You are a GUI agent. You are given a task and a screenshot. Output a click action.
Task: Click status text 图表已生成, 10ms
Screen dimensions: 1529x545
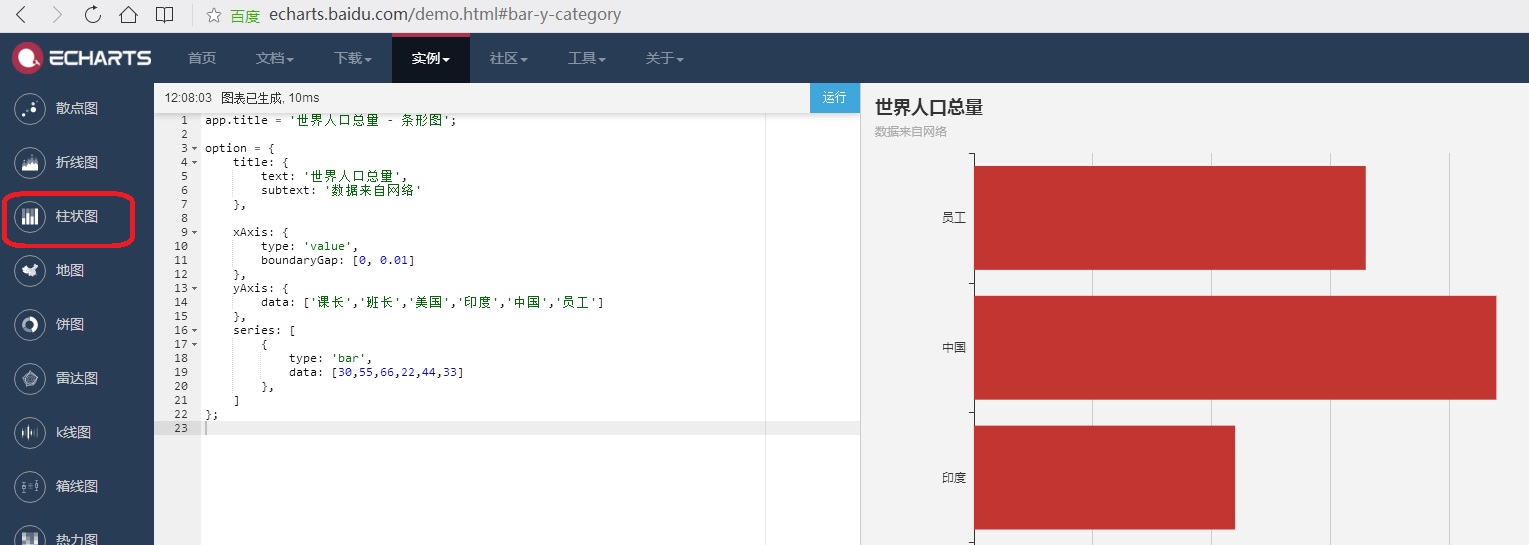[x=270, y=98]
